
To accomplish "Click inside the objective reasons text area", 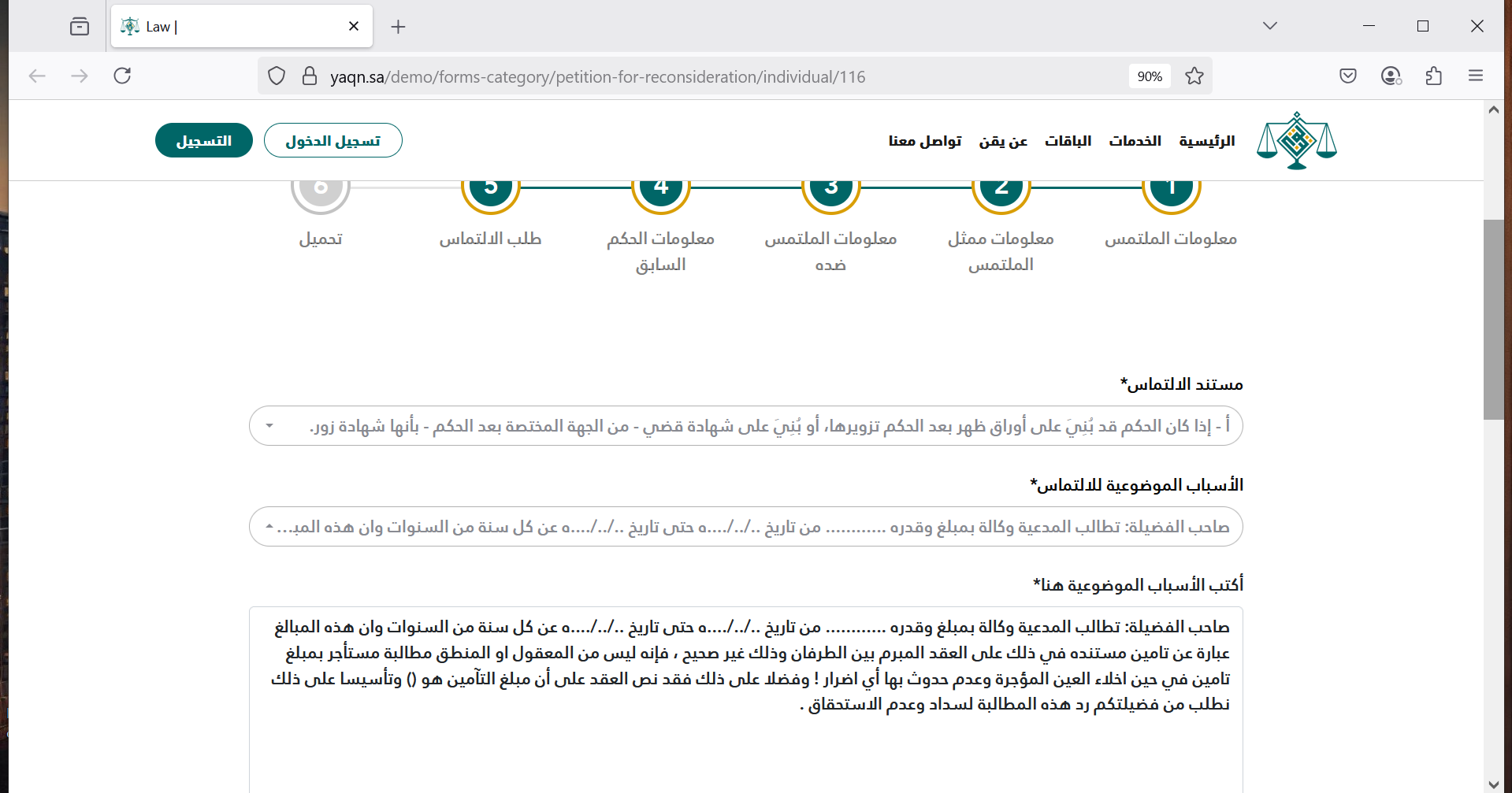I will click(745, 740).
